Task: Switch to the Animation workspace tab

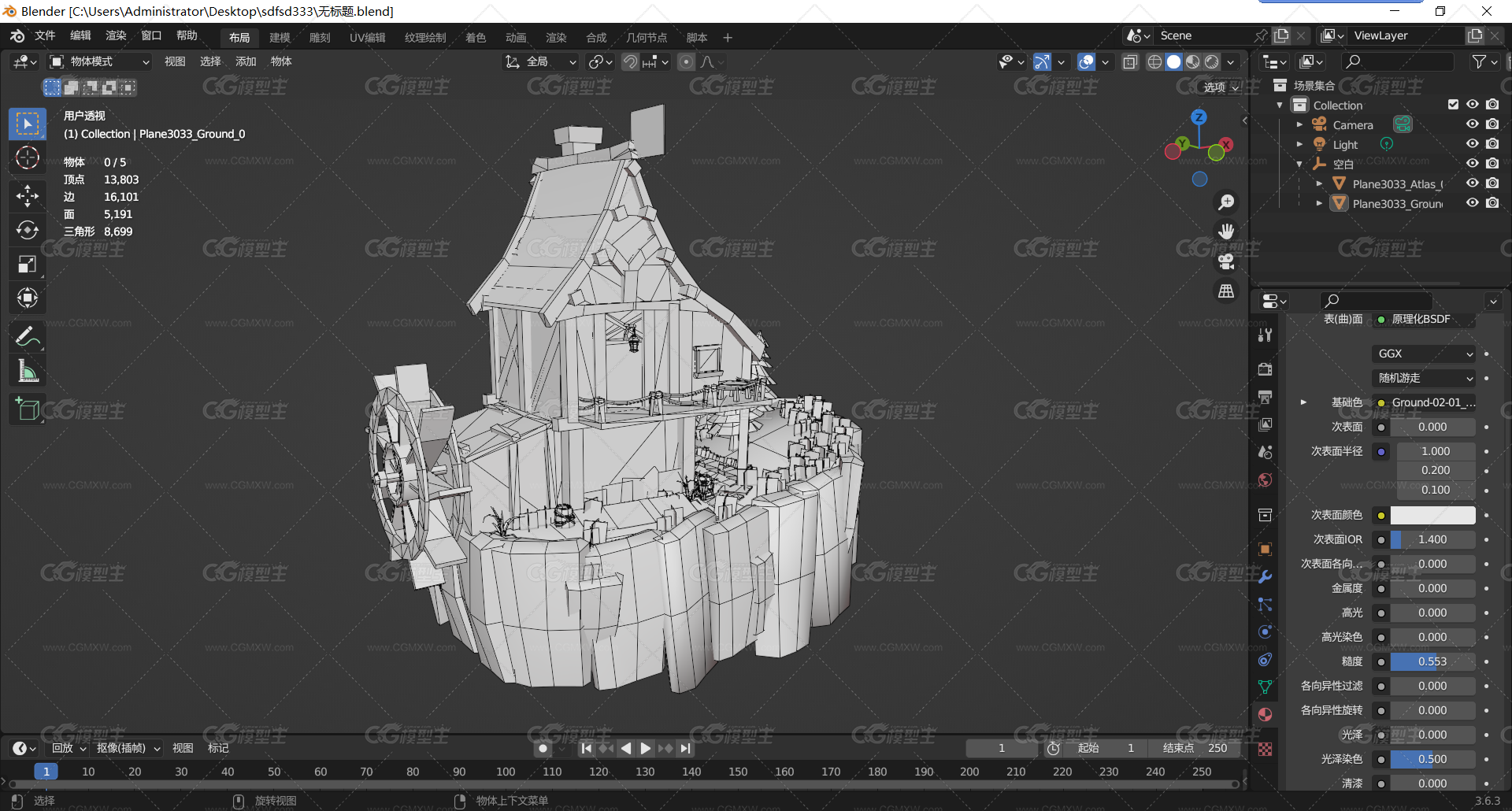Action: tap(516, 37)
